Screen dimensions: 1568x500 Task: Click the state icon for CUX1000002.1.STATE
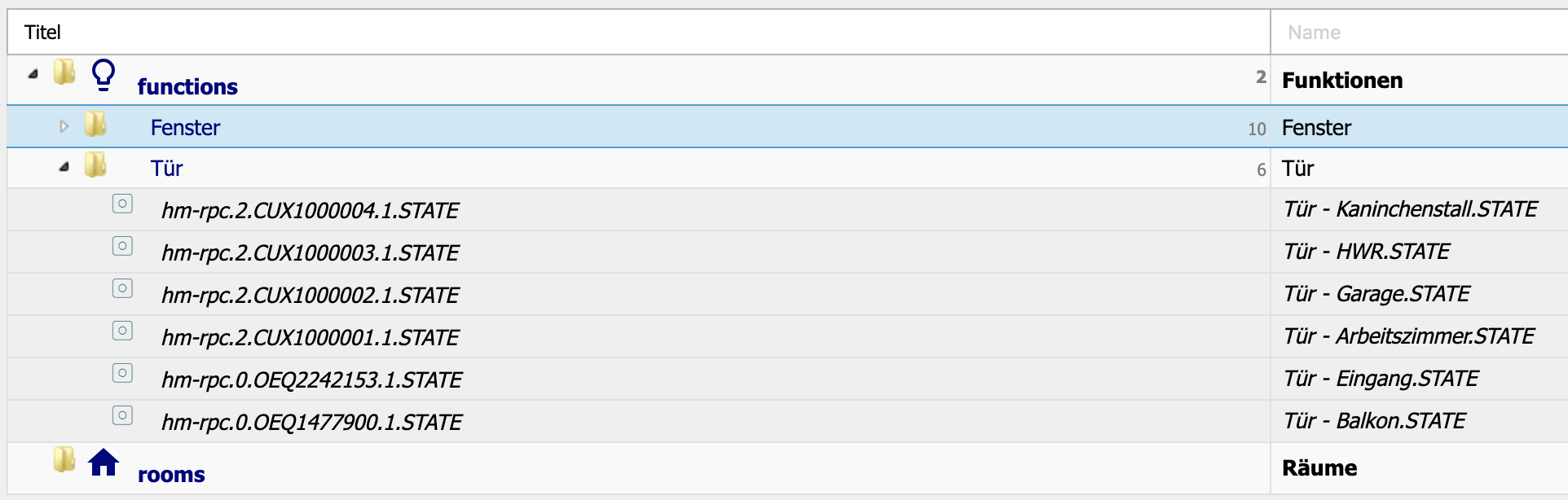click(x=122, y=288)
